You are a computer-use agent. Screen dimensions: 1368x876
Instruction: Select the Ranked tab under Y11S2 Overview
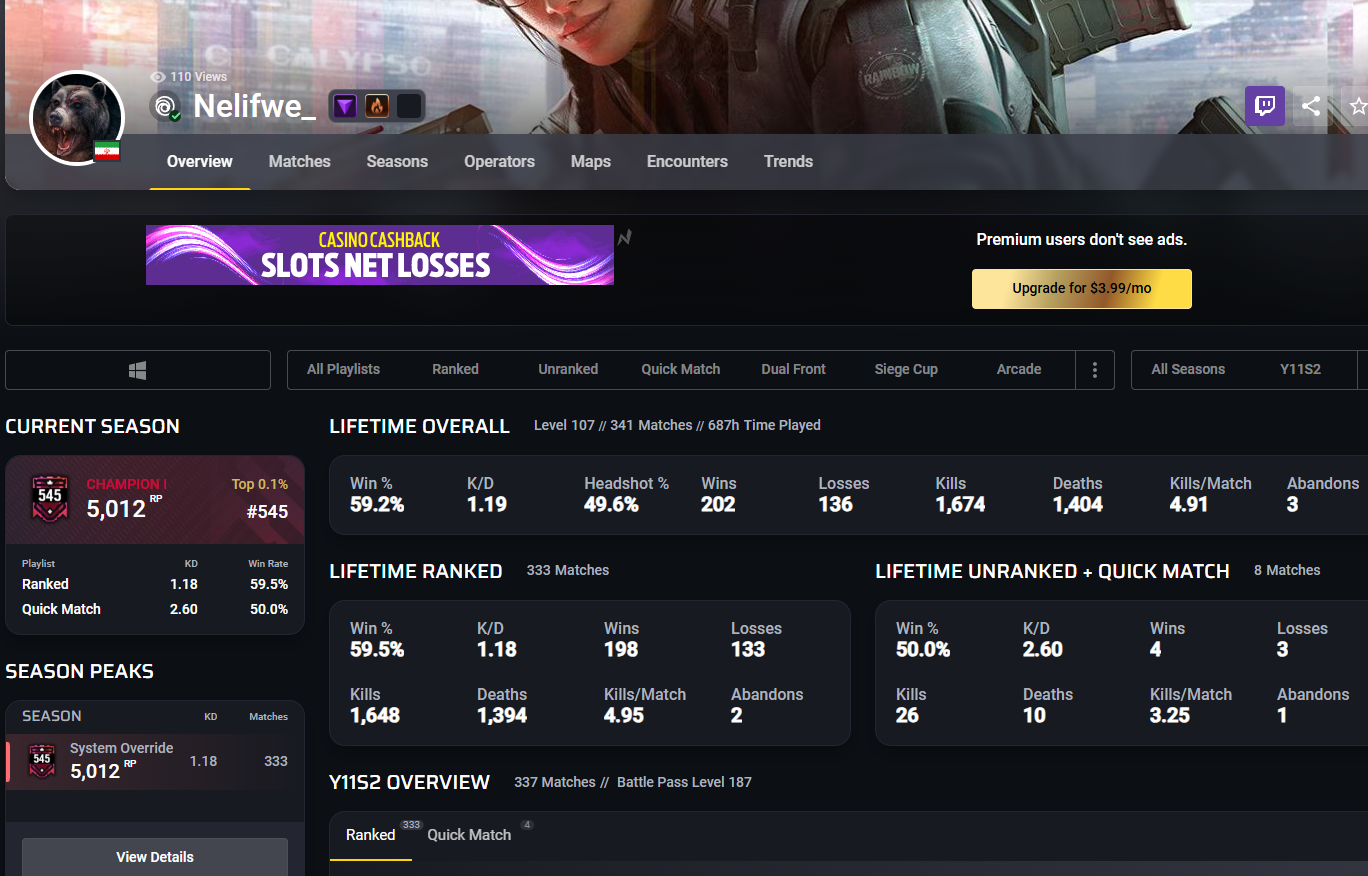[x=371, y=835]
